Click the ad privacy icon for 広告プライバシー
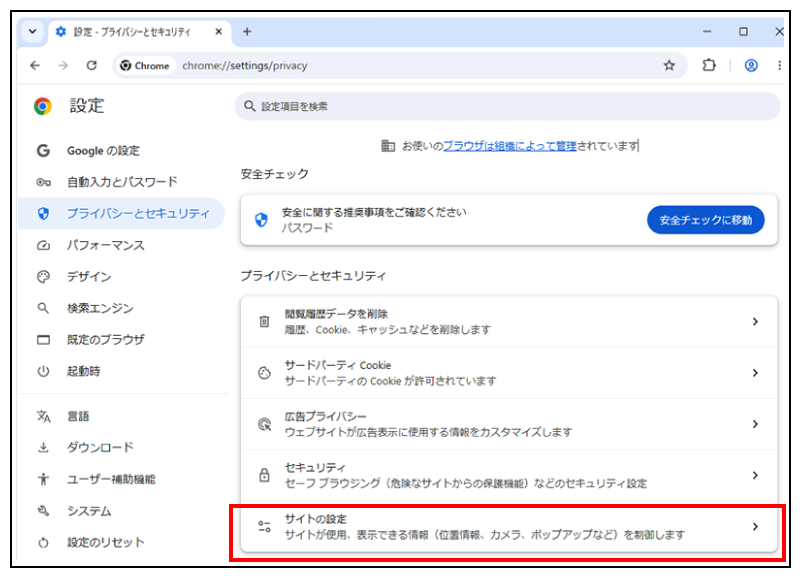 coord(264,424)
